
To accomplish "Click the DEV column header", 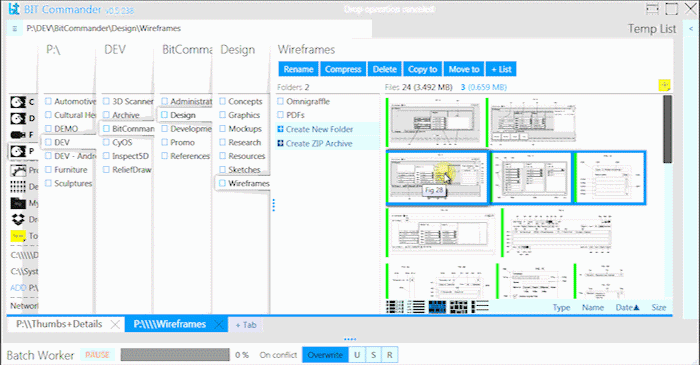I will pos(115,50).
